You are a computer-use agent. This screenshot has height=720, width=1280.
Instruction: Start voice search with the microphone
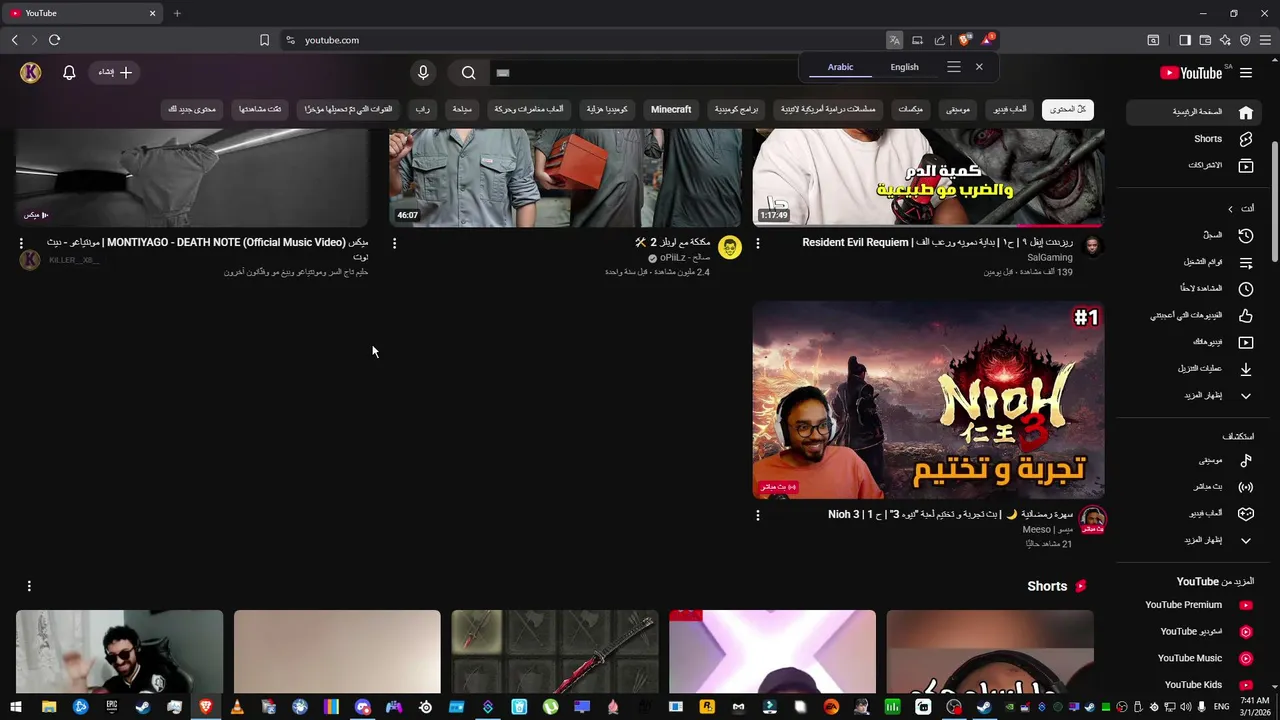pyautogui.click(x=423, y=73)
